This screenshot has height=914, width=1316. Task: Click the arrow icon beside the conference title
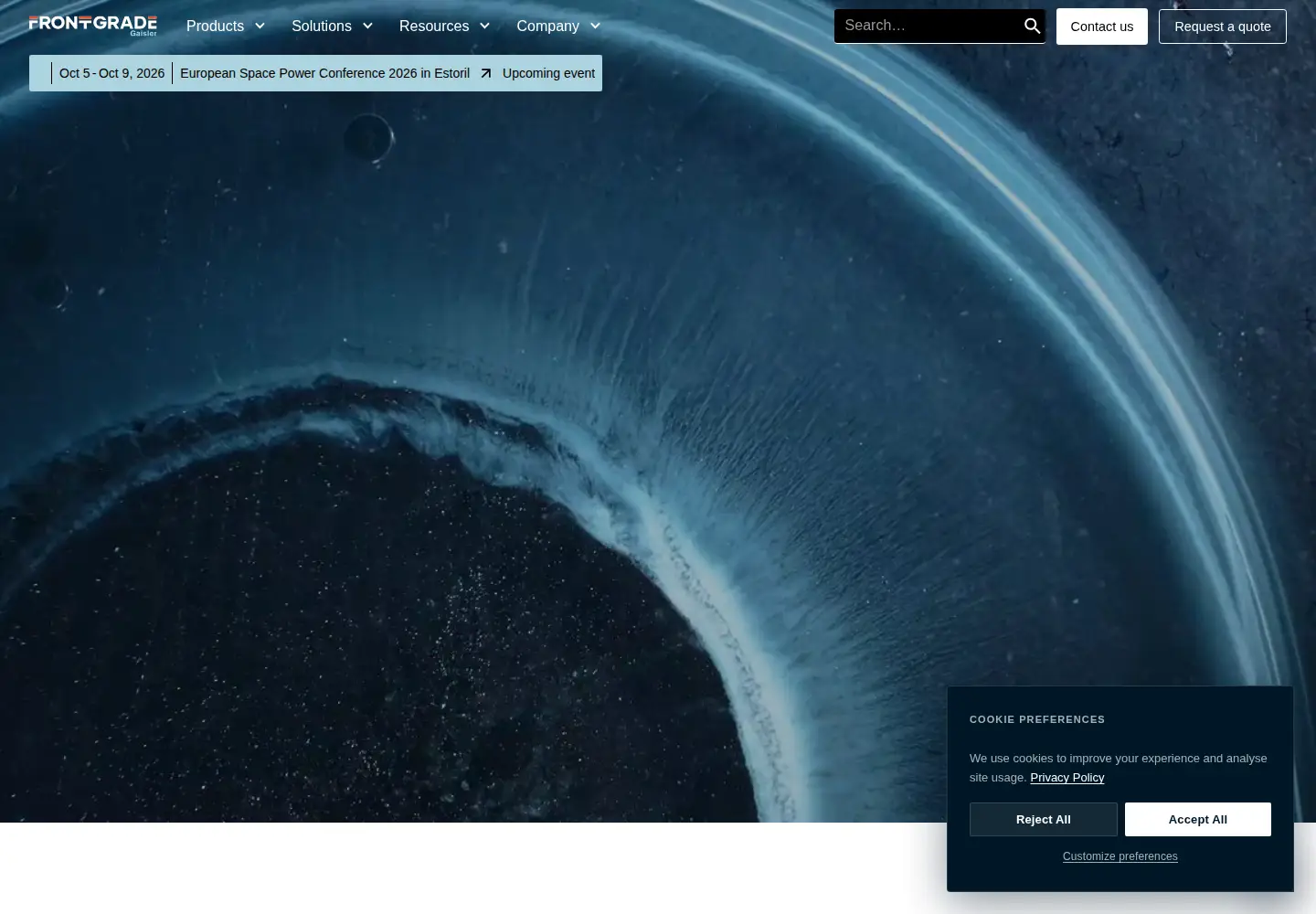[x=486, y=73]
